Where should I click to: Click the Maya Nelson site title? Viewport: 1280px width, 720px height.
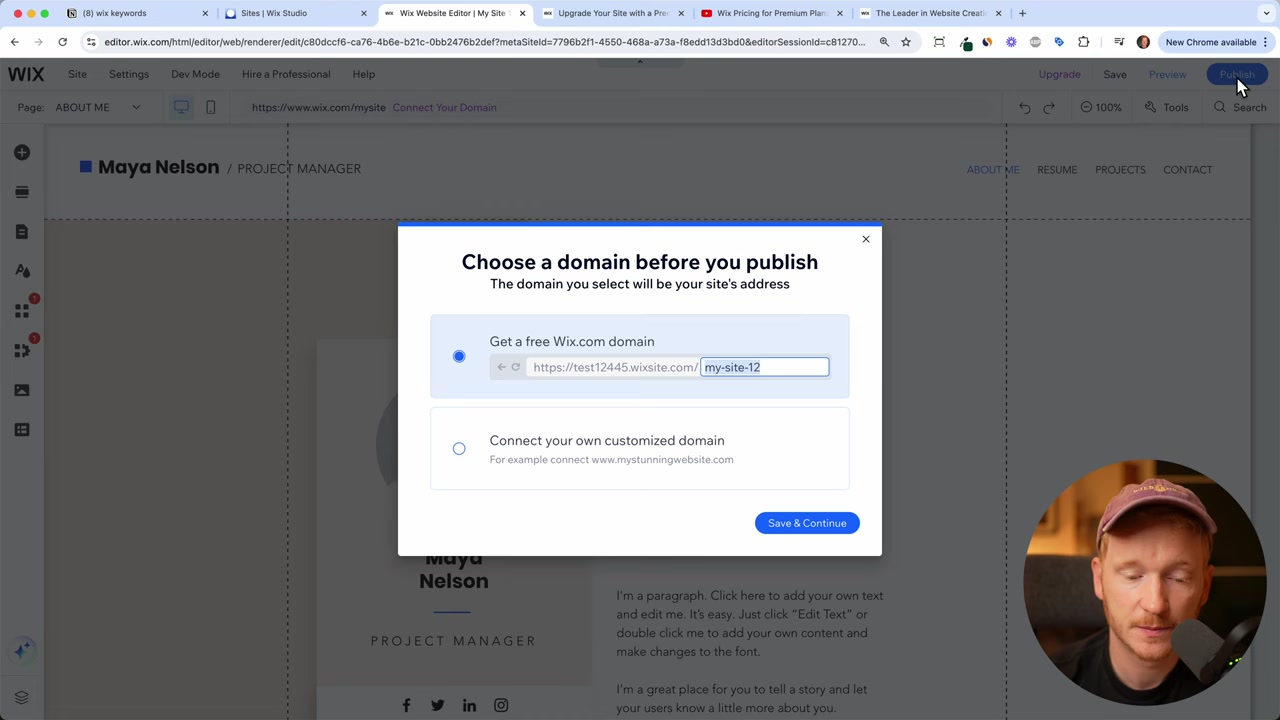coord(158,167)
